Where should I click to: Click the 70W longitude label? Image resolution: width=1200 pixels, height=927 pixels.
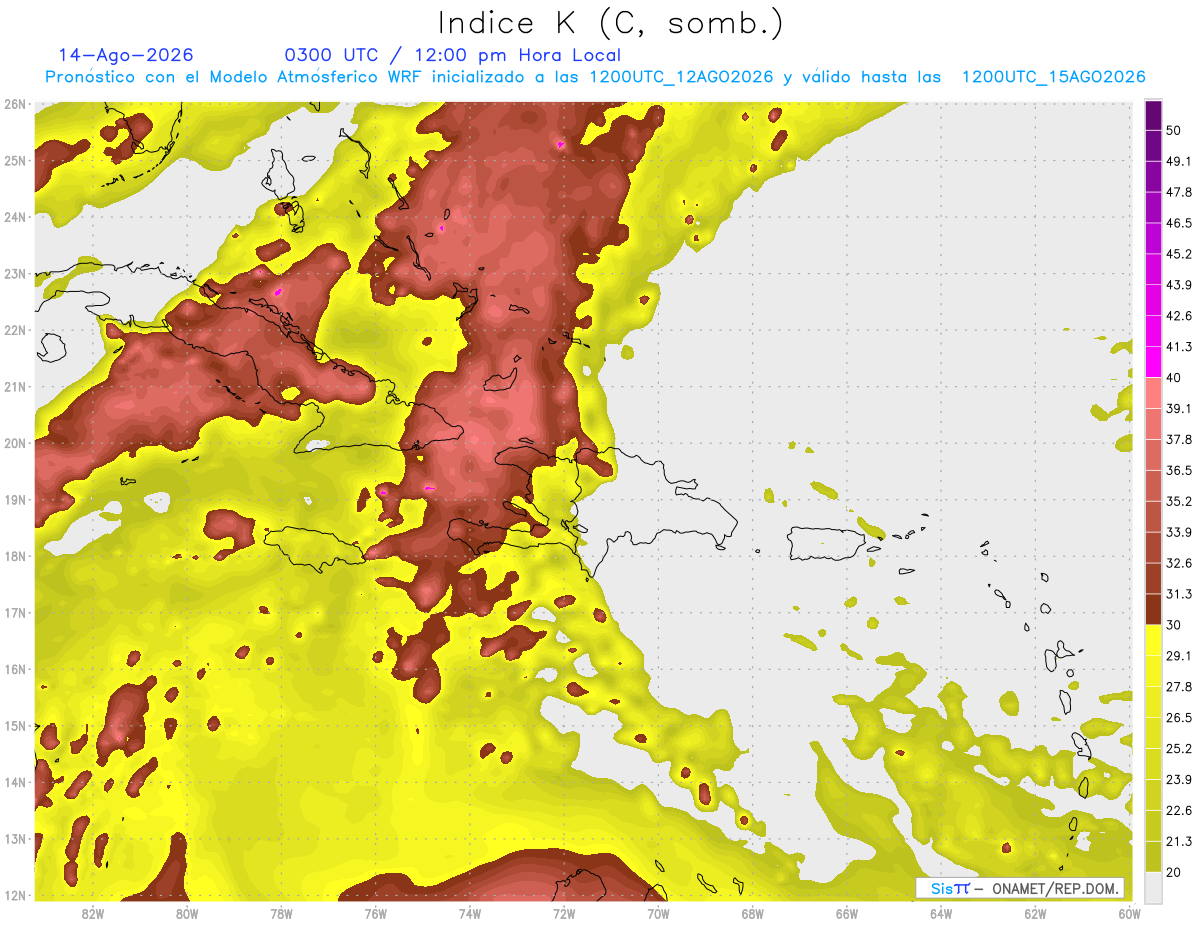tap(658, 913)
